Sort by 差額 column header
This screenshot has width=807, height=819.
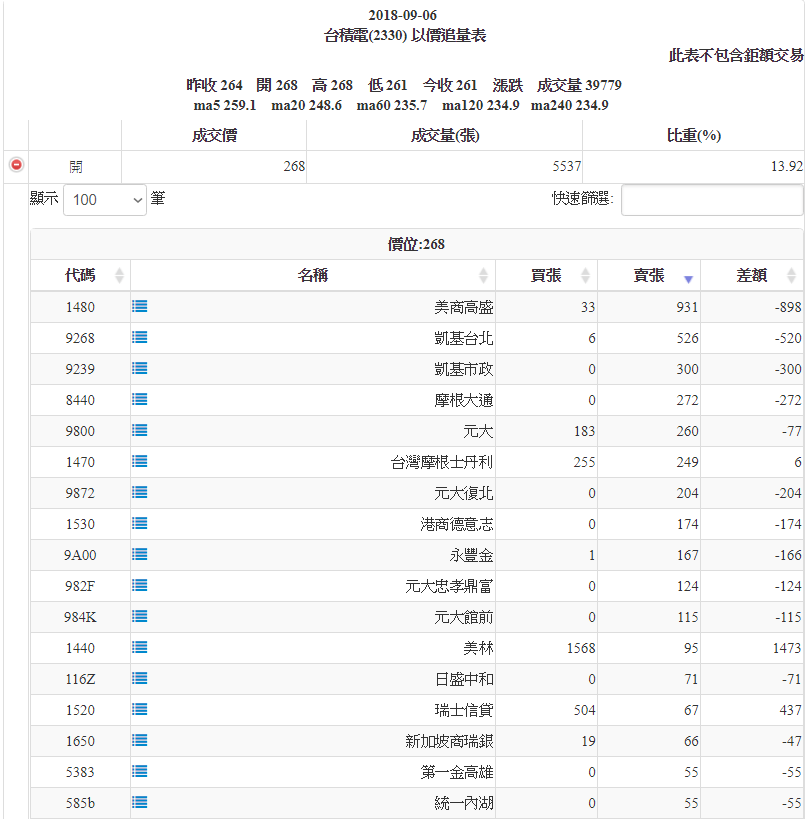click(x=752, y=276)
